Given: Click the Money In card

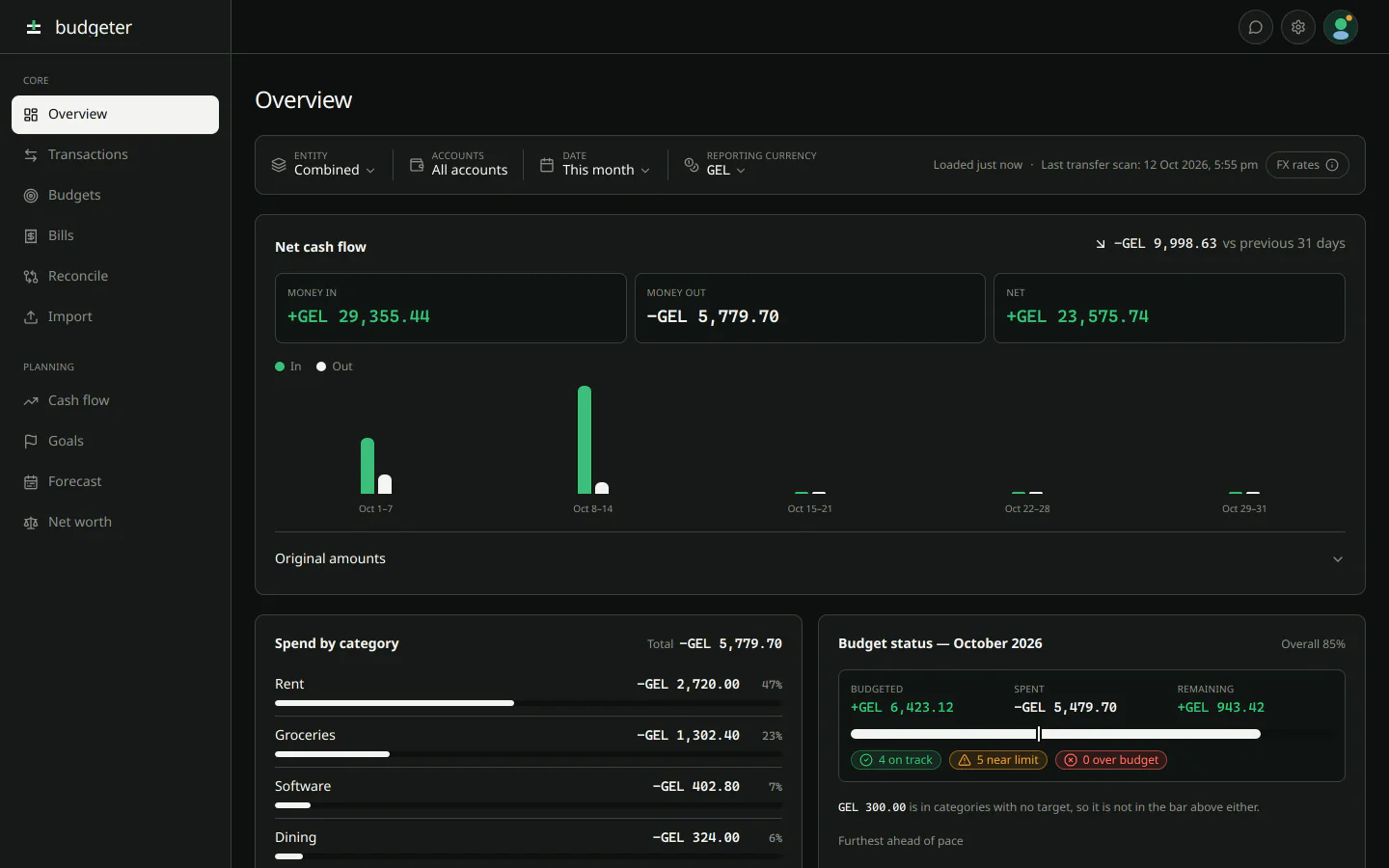Looking at the screenshot, I should (x=450, y=308).
